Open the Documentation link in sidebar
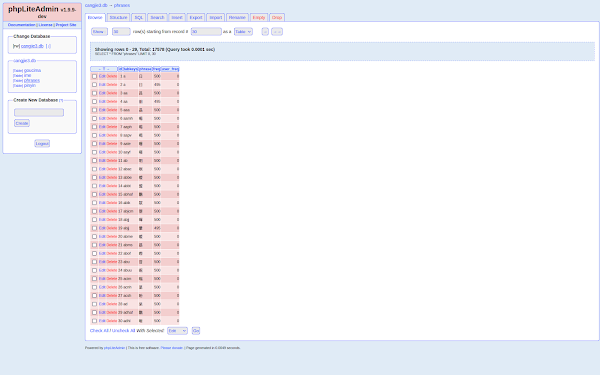The height and width of the screenshot is (375, 600). [x=21, y=25]
